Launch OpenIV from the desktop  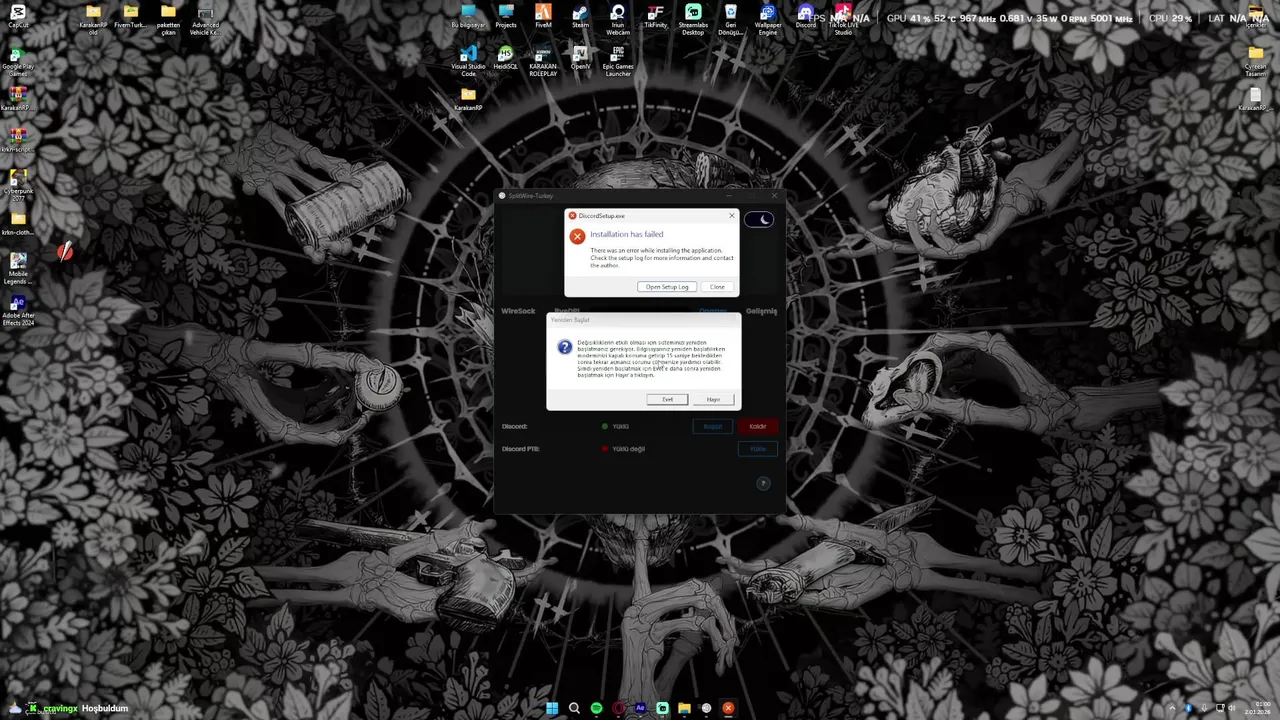(580, 58)
